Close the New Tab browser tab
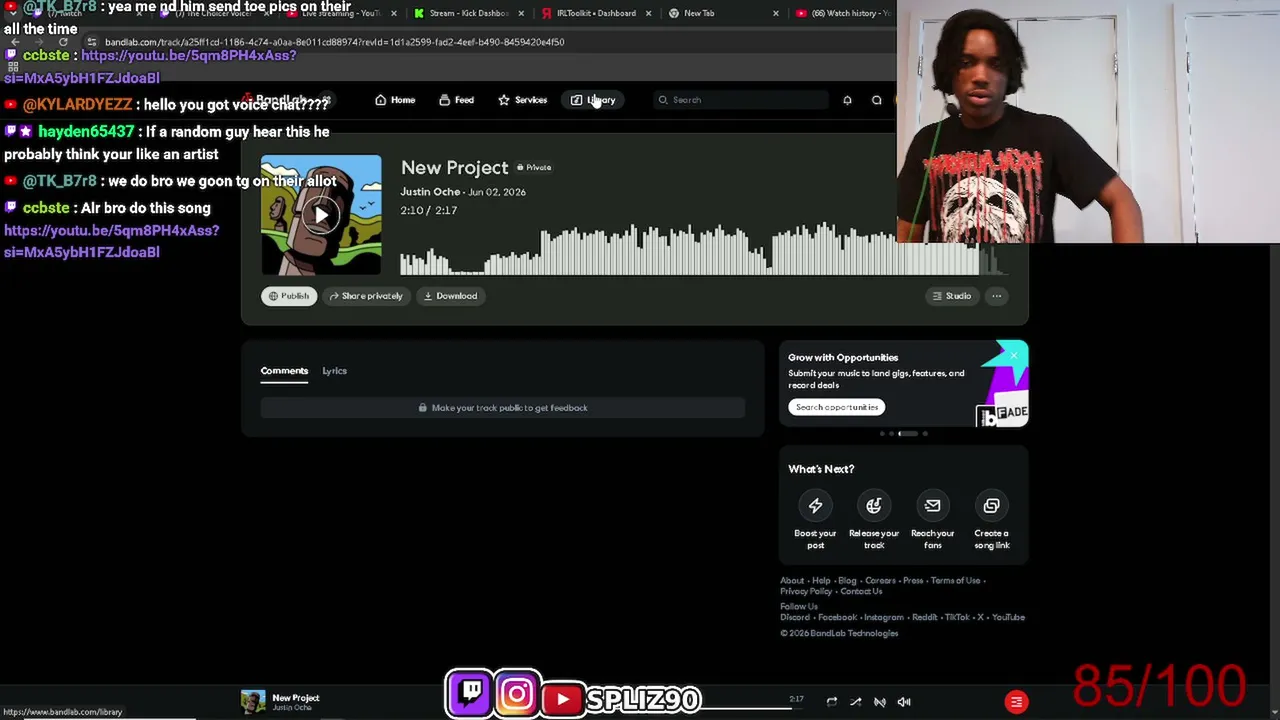This screenshot has width=1280, height=720. coord(775,13)
